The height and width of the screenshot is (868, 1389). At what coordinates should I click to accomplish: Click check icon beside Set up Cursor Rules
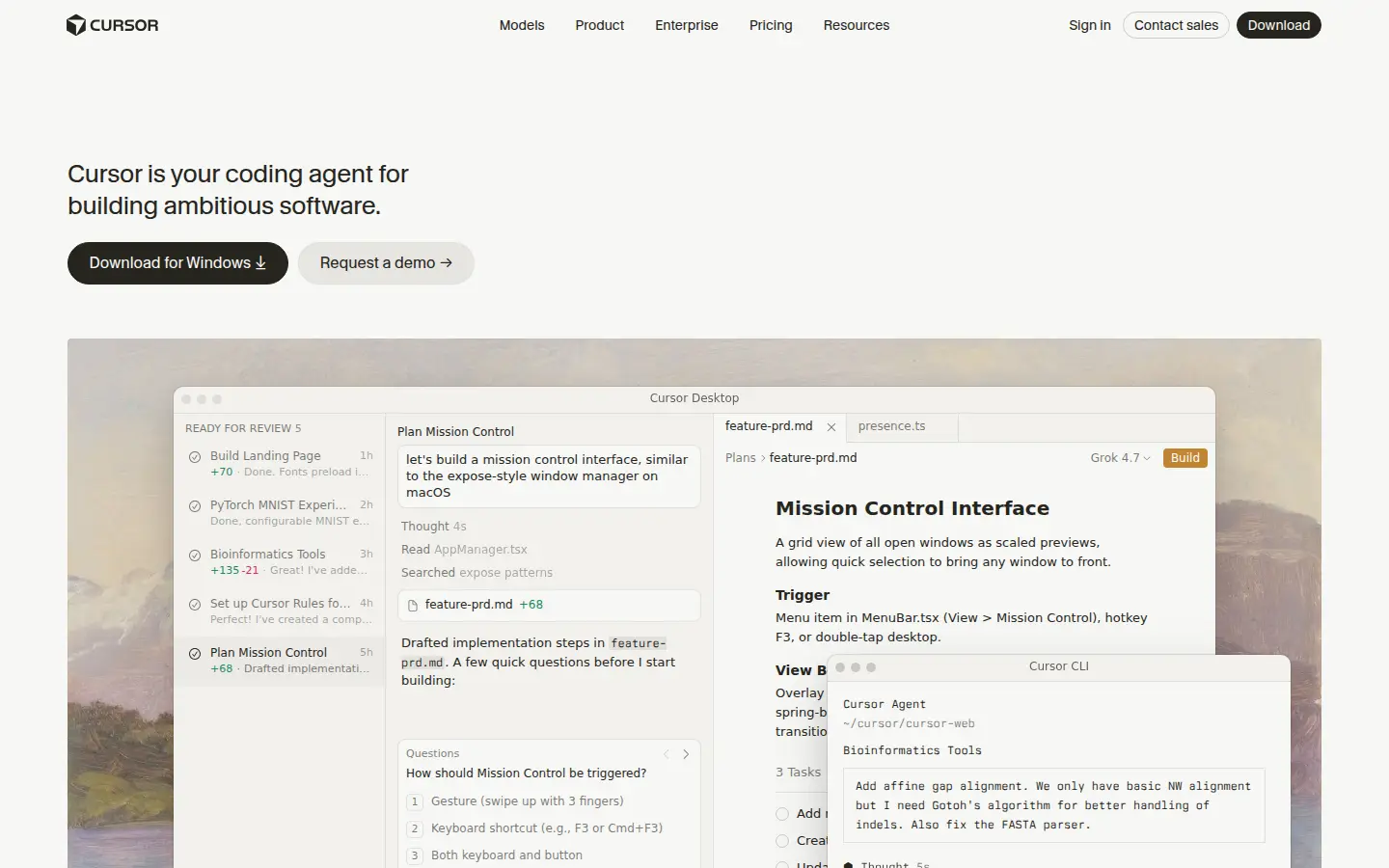pyautogui.click(x=195, y=605)
